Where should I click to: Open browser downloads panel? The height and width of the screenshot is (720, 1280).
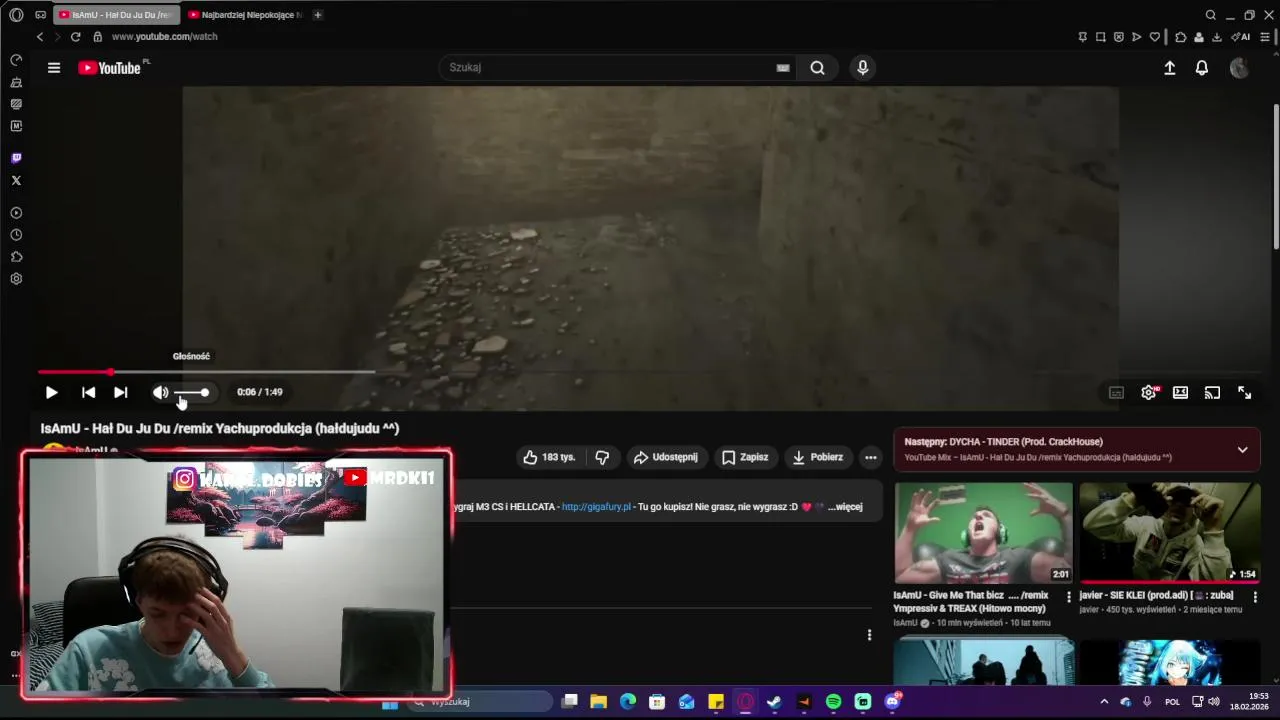coord(1217,37)
